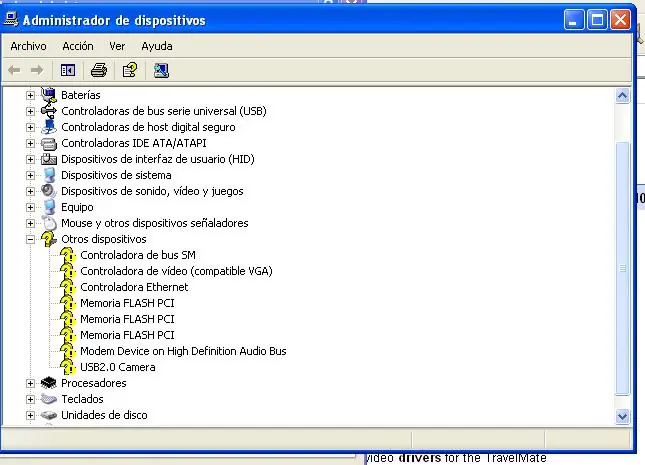Click the back arrow toolbar button
This screenshot has height=465, width=645.
click(x=14, y=70)
